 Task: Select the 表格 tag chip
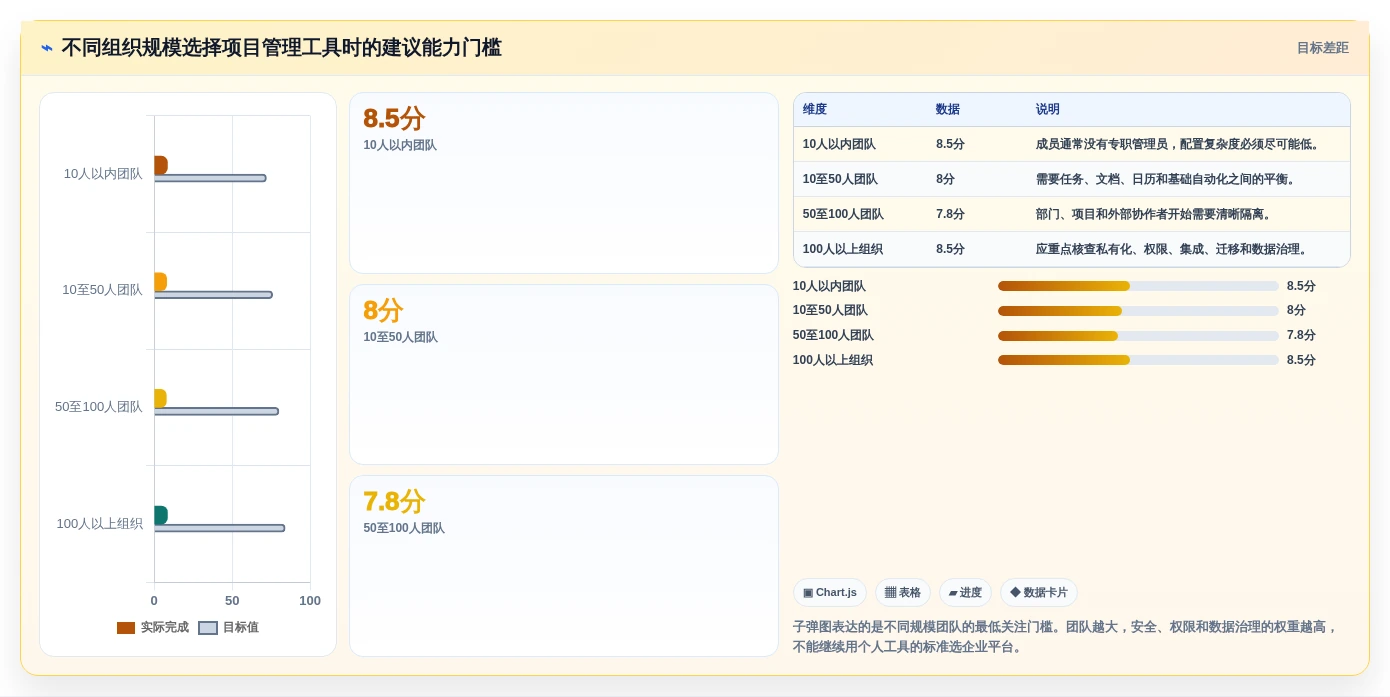[903, 593]
